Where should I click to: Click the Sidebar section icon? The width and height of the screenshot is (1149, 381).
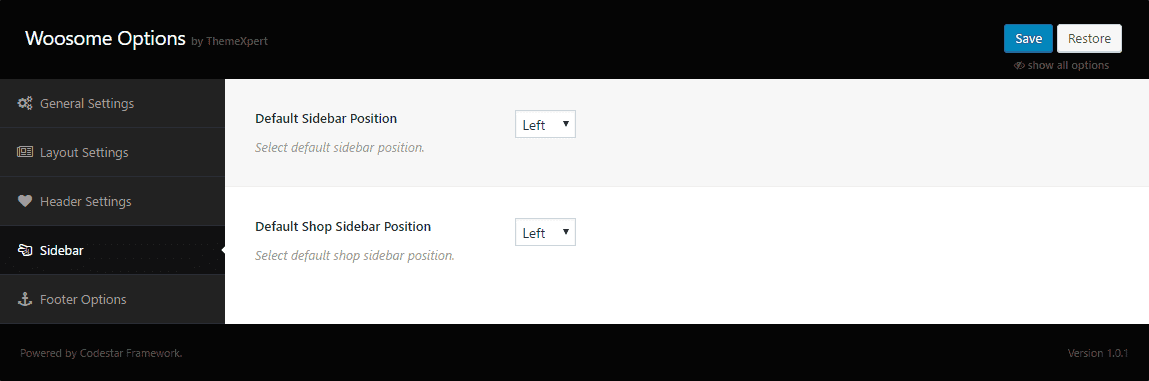(x=24, y=251)
